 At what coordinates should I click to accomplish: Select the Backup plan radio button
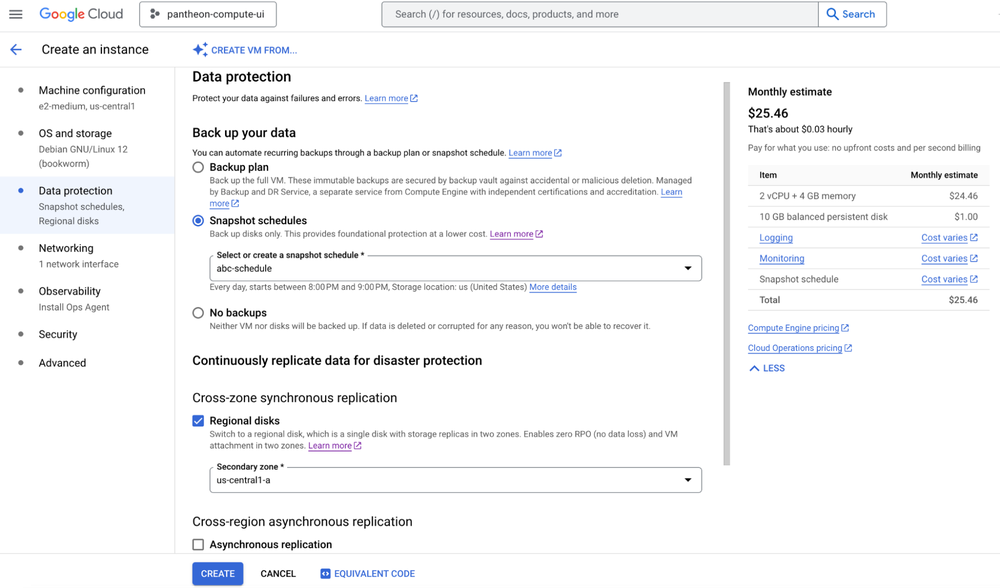pos(197,167)
